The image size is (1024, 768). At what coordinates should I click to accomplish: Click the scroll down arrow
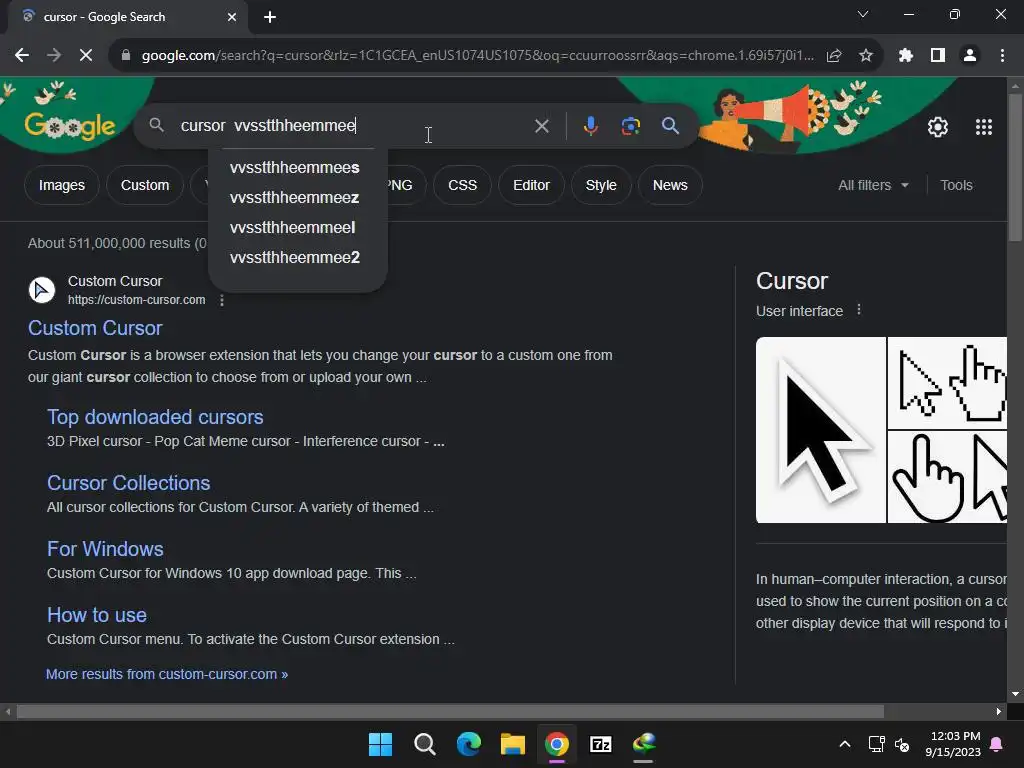coord(1015,694)
